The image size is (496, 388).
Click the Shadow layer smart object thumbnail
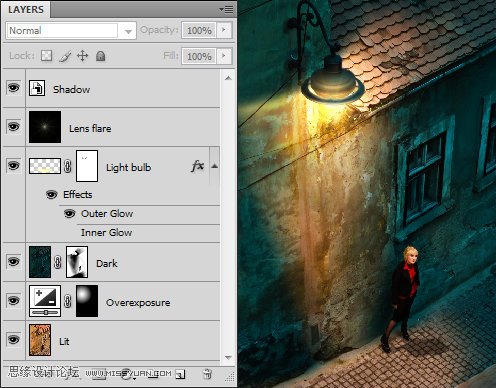37,88
